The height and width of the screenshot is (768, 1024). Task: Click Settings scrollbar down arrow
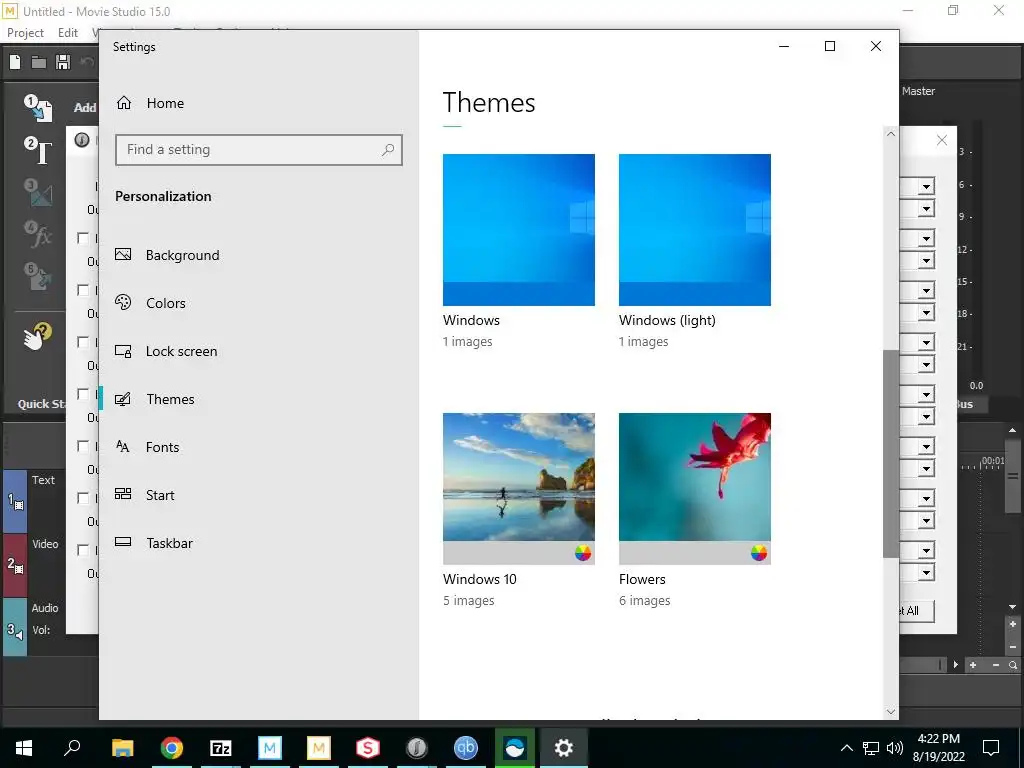(x=891, y=712)
